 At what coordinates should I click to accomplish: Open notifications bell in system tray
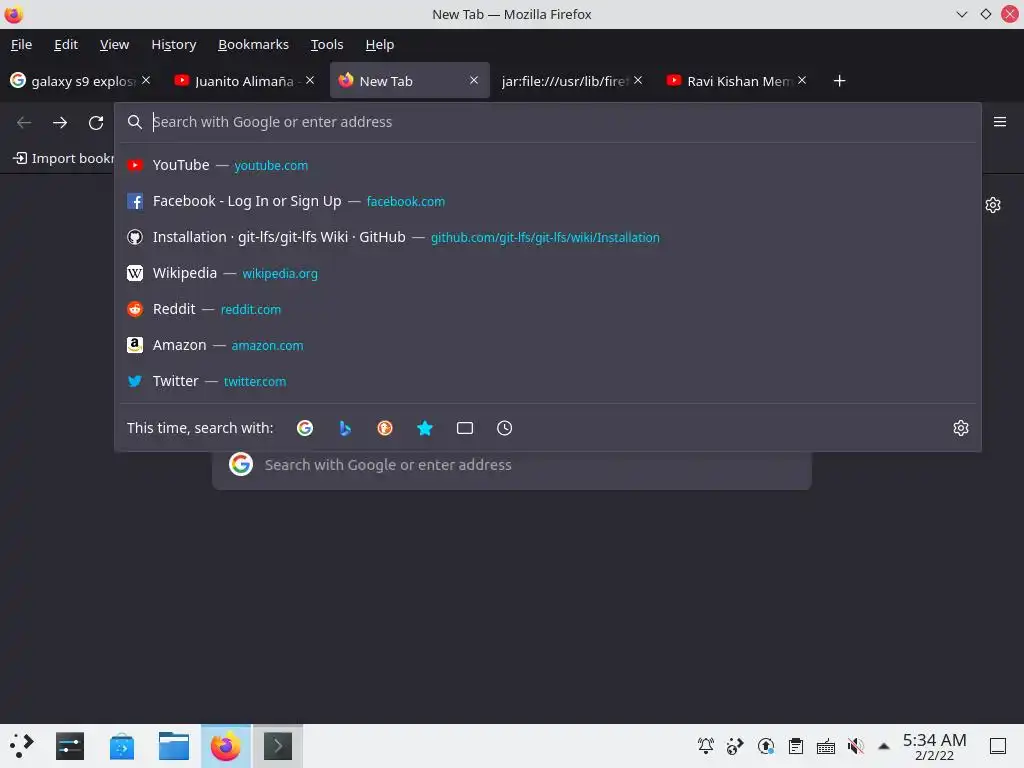coord(705,746)
